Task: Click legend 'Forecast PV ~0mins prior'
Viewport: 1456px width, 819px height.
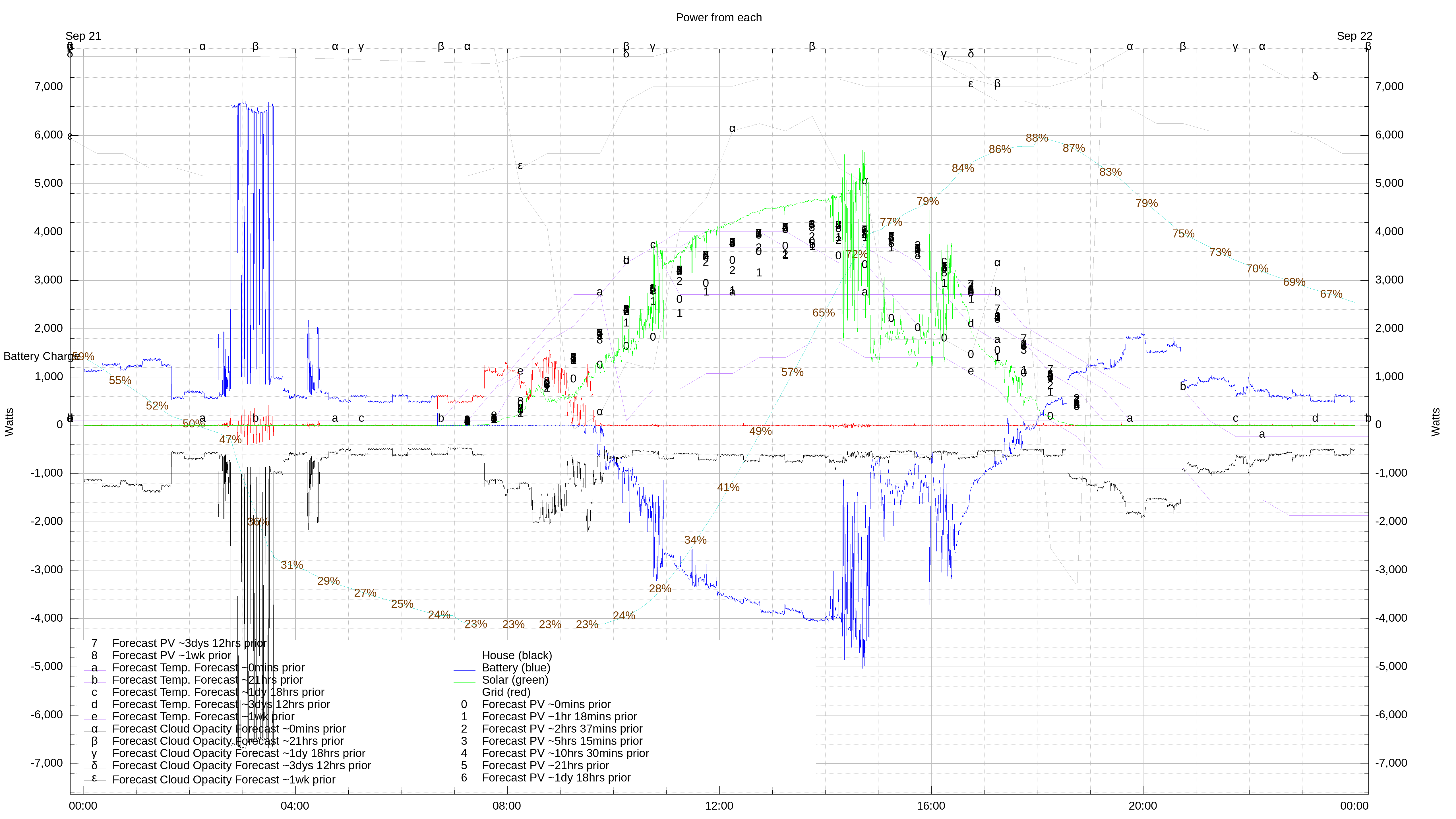Action: [546, 704]
